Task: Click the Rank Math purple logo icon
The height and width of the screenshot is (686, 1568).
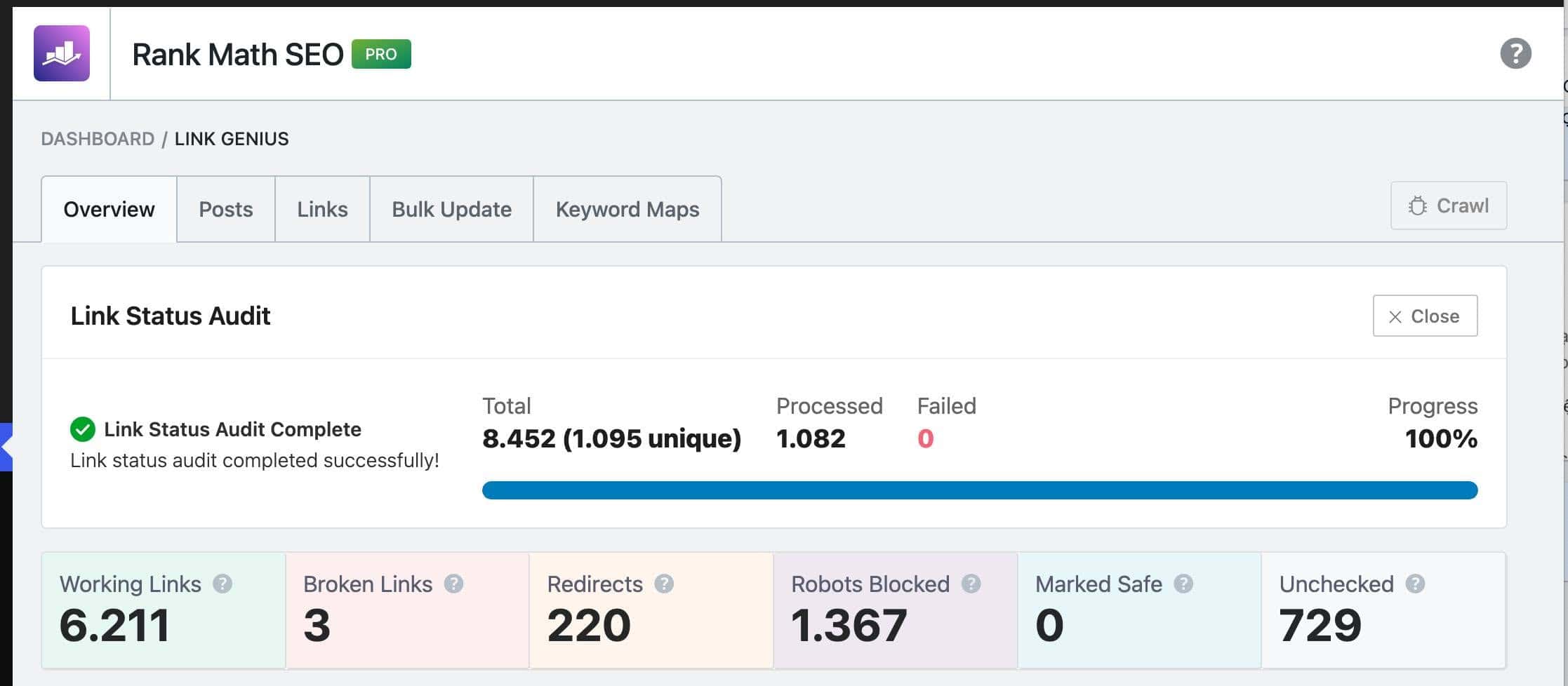Action: coord(62,53)
